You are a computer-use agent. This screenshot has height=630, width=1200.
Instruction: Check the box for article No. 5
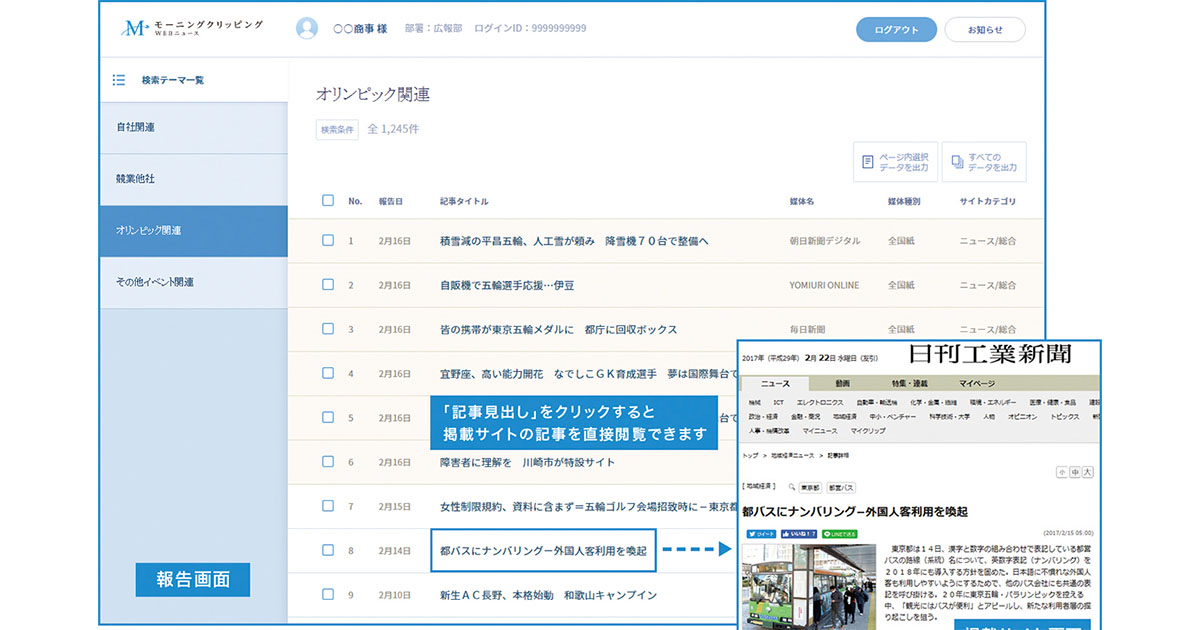point(328,418)
